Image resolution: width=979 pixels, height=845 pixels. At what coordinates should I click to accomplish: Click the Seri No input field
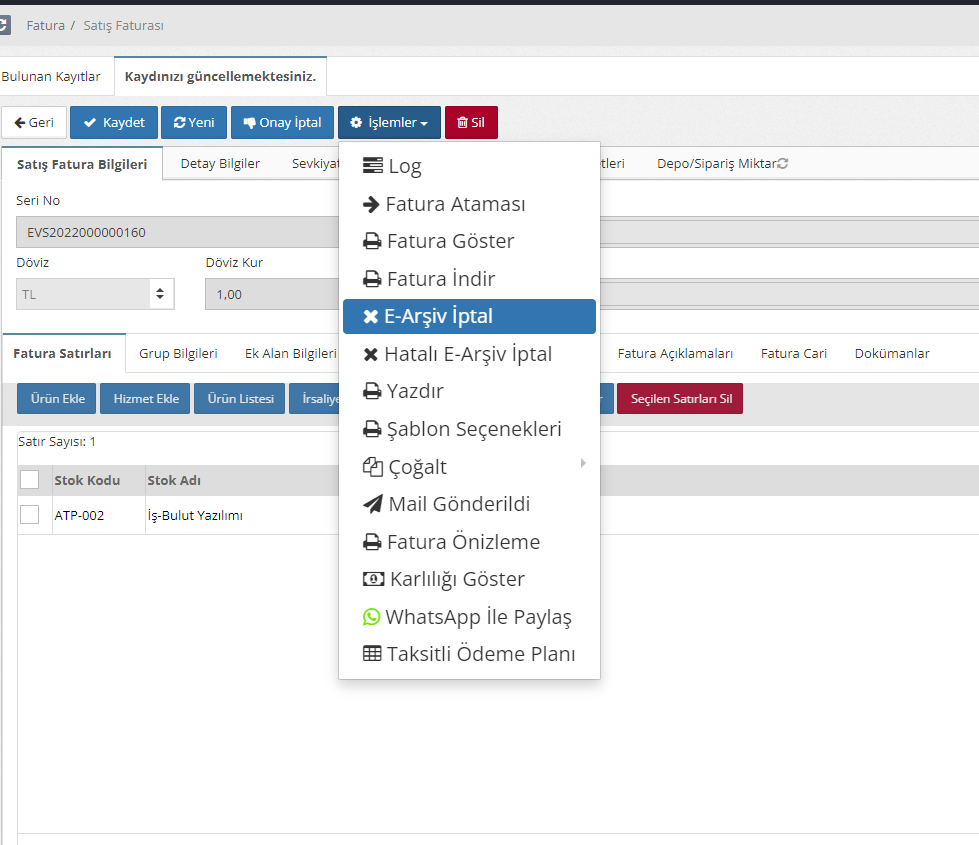(175, 232)
